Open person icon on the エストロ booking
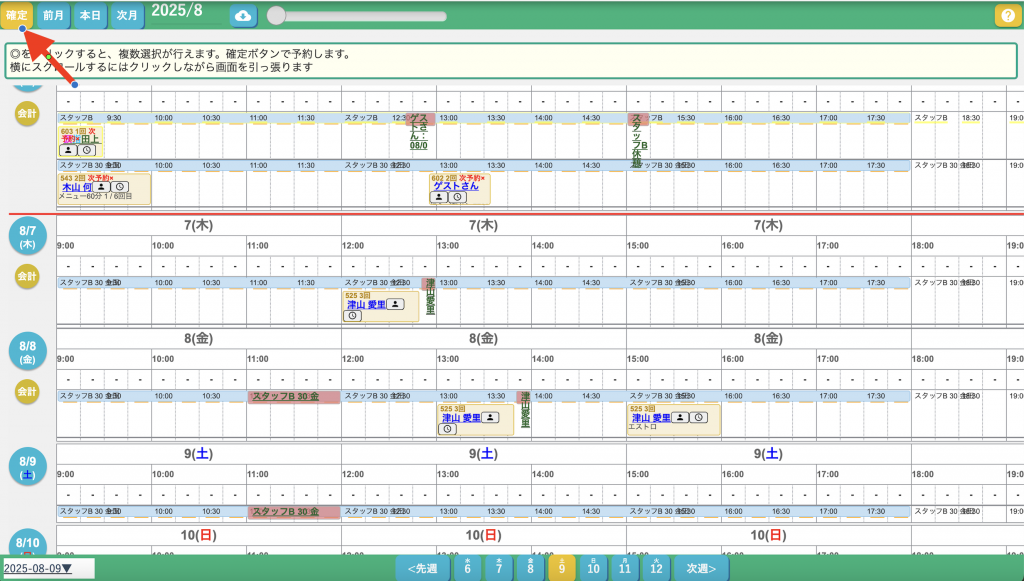1024x581 pixels. pos(680,418)
